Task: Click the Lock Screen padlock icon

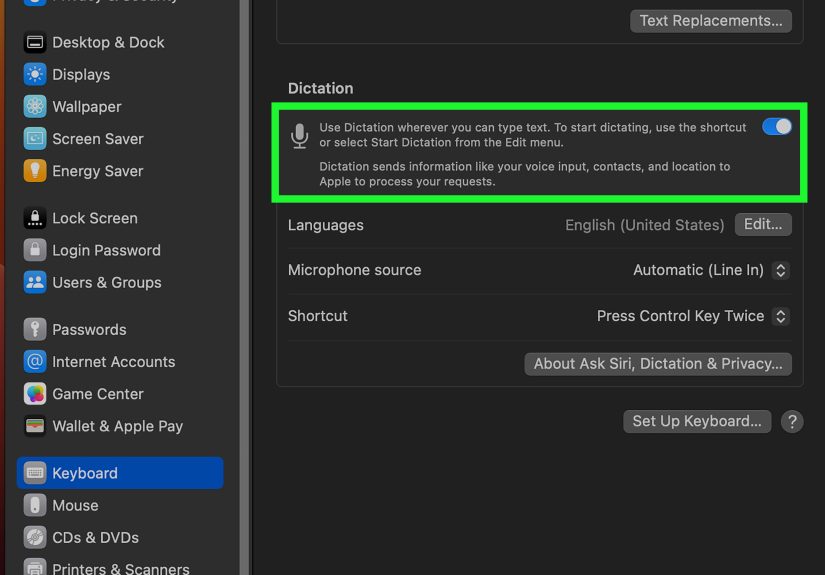Action: tap(35, 218)
